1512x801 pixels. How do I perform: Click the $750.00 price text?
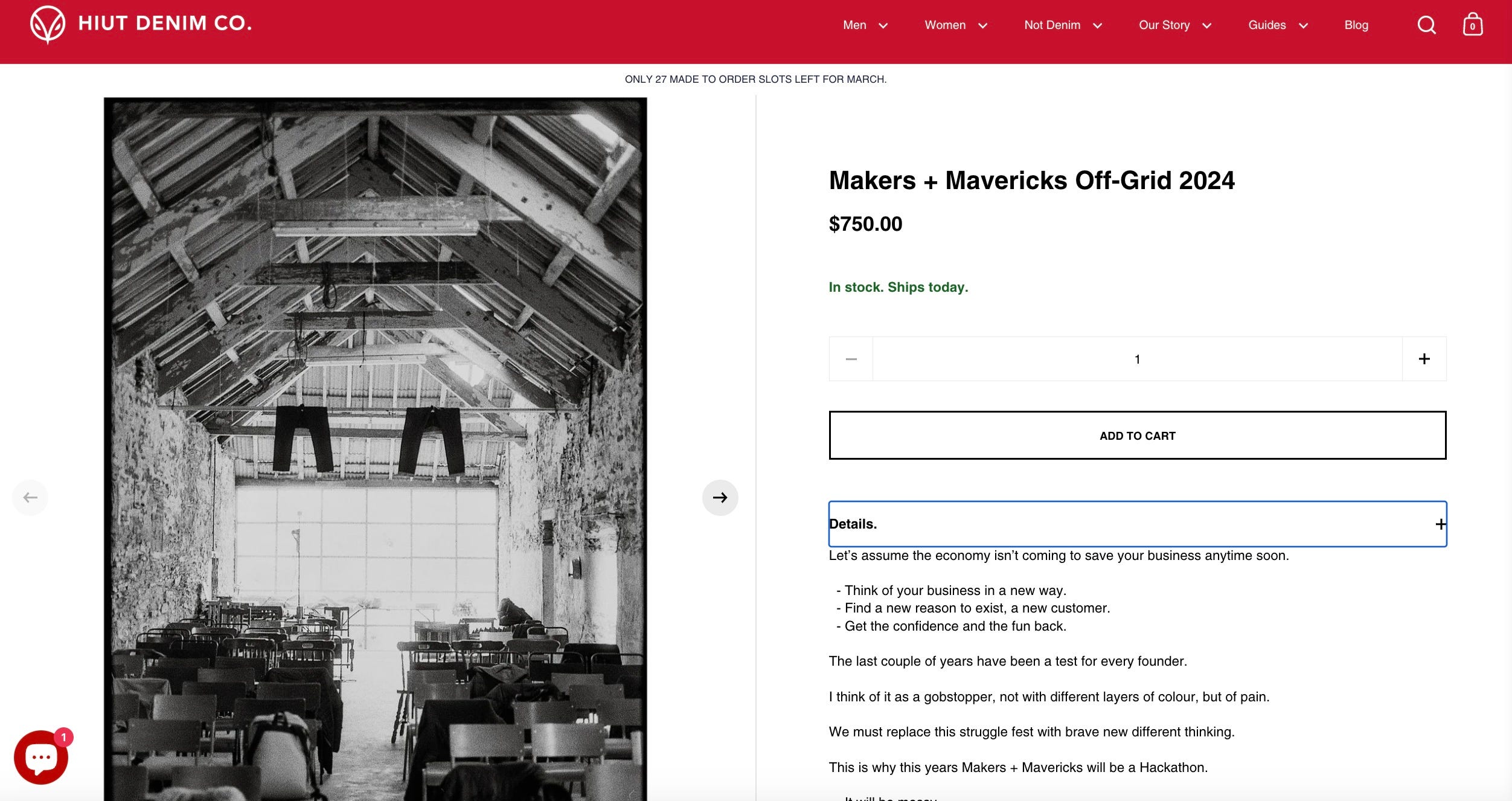pos(865,224)
